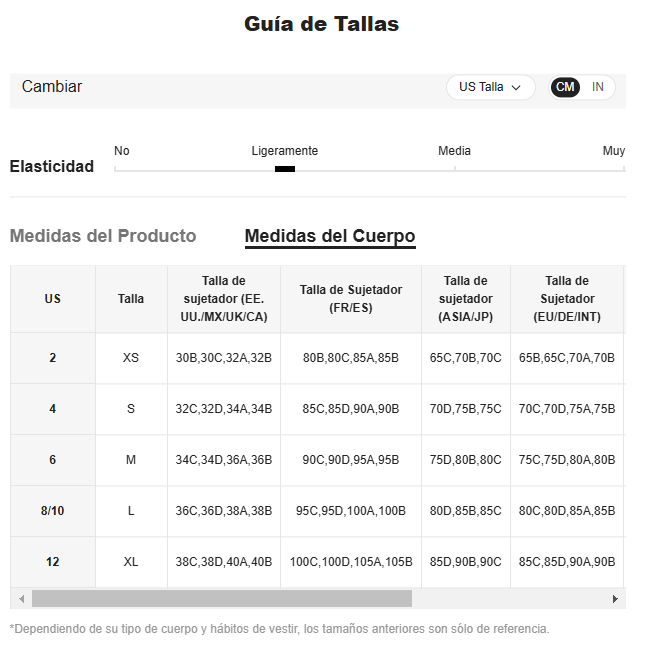Click the Guía de Tallas heading
649x649 pixels.
322,24
